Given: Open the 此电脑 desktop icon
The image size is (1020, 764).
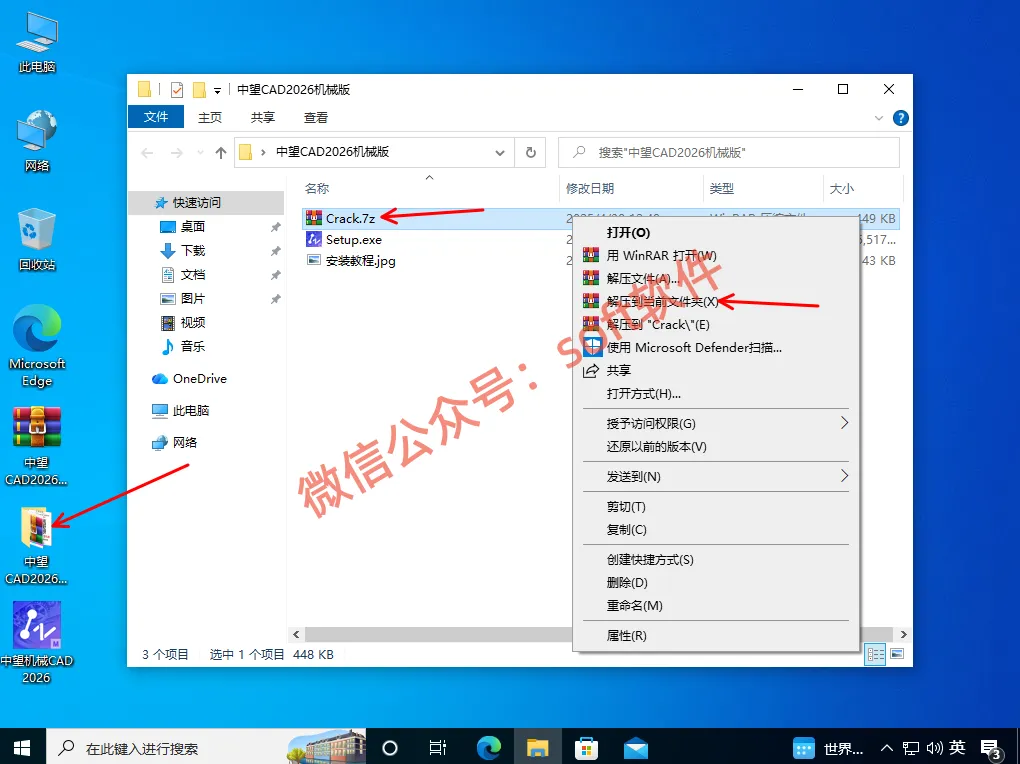Looking at the screenshot, I should pos(37,42).
